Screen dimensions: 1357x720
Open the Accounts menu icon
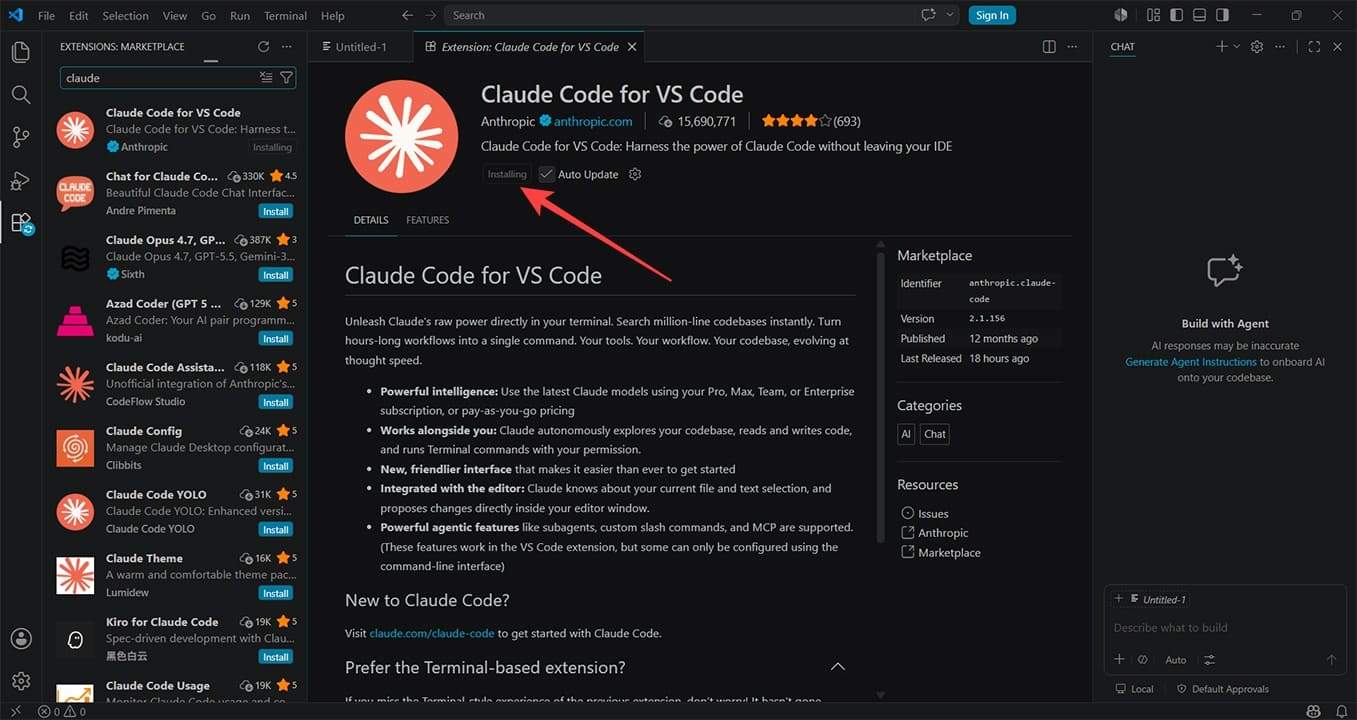click(21, 639)
